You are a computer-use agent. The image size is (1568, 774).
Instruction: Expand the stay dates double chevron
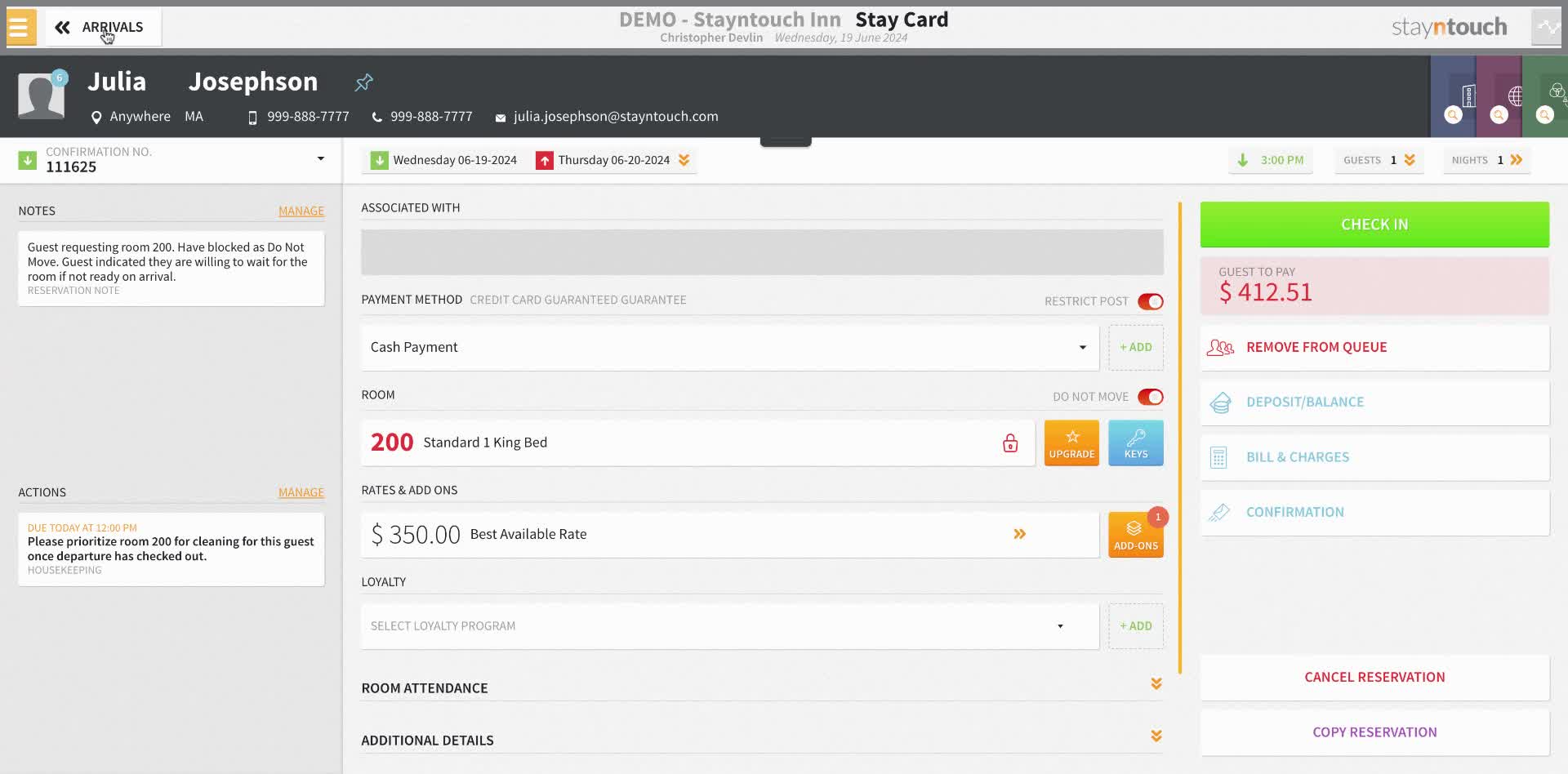684,160
